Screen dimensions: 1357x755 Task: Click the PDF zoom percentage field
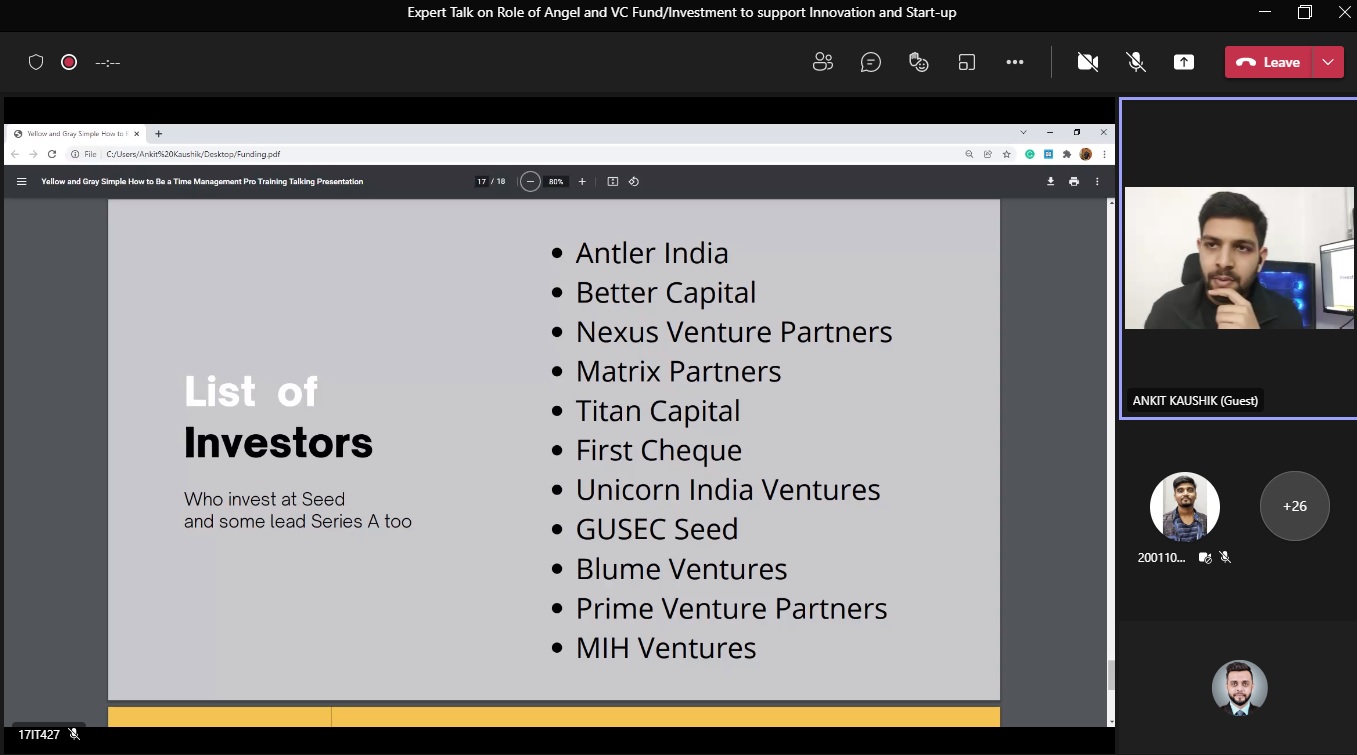point(556,182)
